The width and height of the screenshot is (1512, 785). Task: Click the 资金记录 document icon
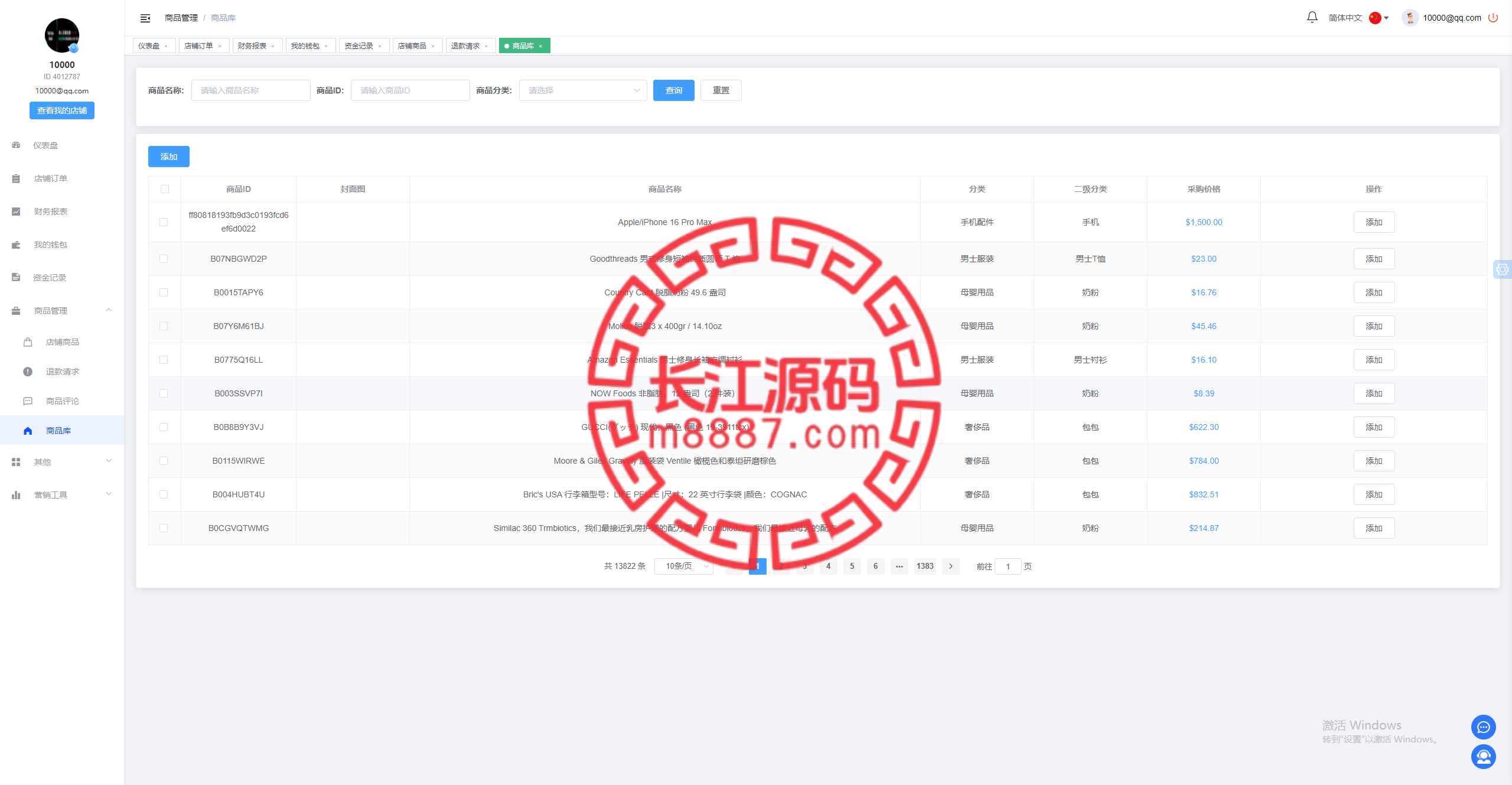pyautogui.click(x=16, y=278)
